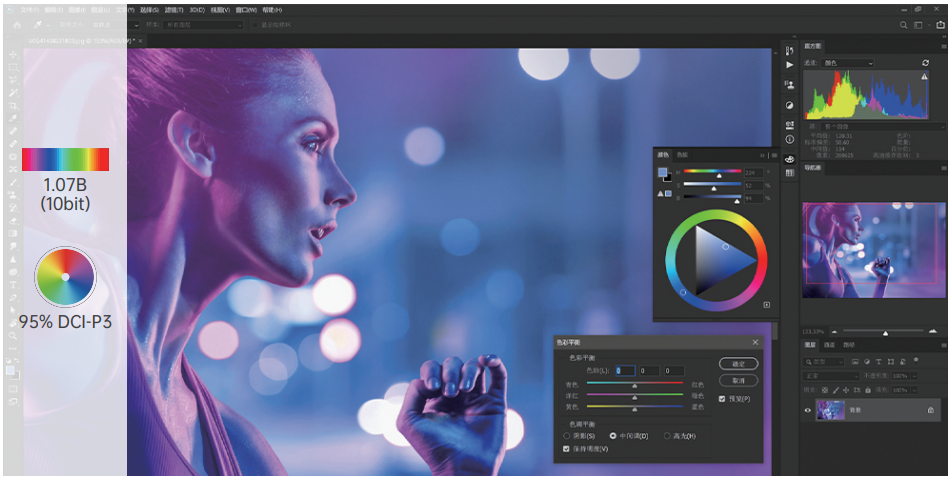The height and width of the screenshot is (480, 952).
Task: Close the open document tab
Action: click(140, 41)
